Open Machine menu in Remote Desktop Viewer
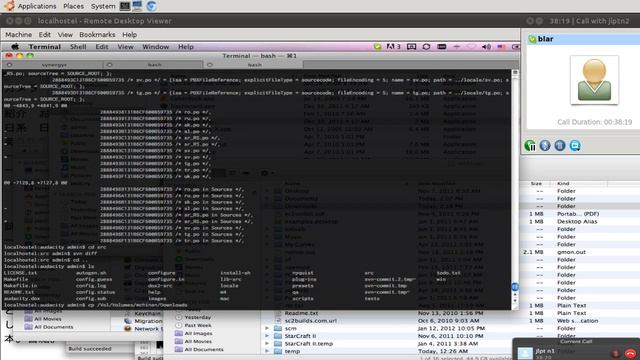This screenshot has height=360, width=640. (18, 35)
